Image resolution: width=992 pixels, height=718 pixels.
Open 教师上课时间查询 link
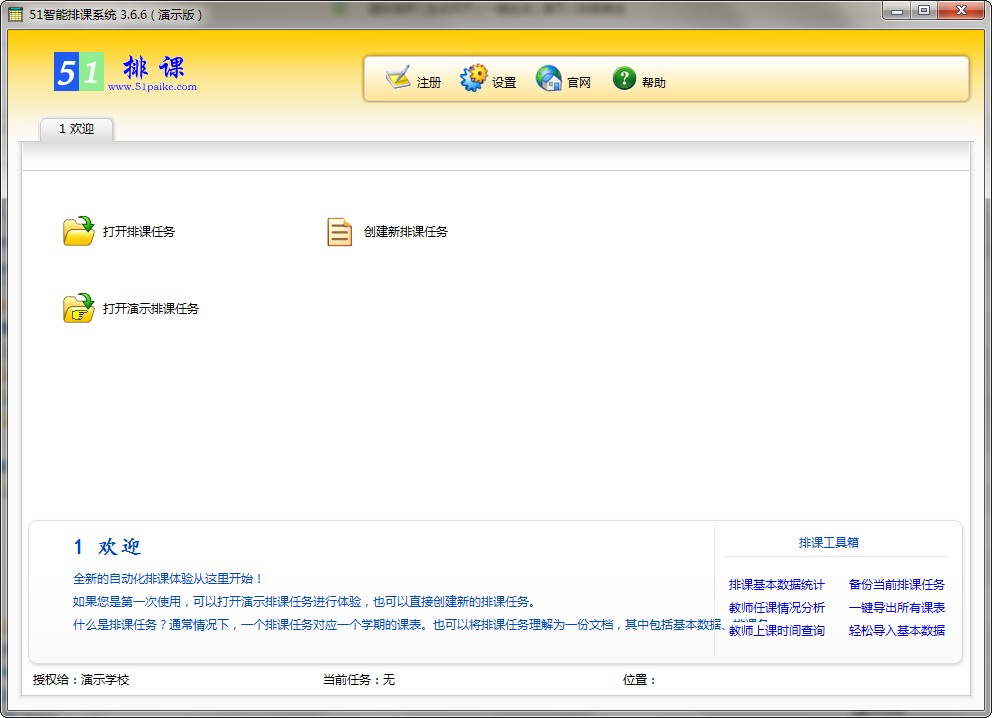(x=777, y=631)
